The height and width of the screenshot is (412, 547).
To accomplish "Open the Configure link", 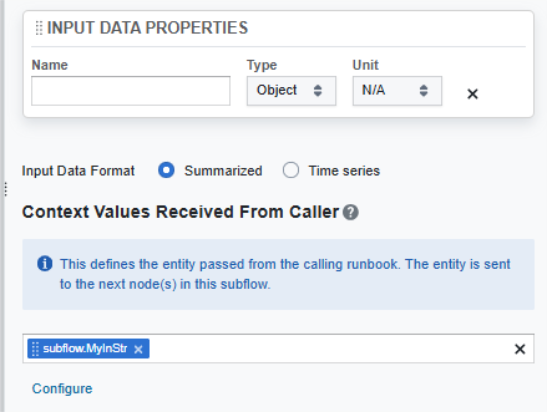I will pos(62,389).
